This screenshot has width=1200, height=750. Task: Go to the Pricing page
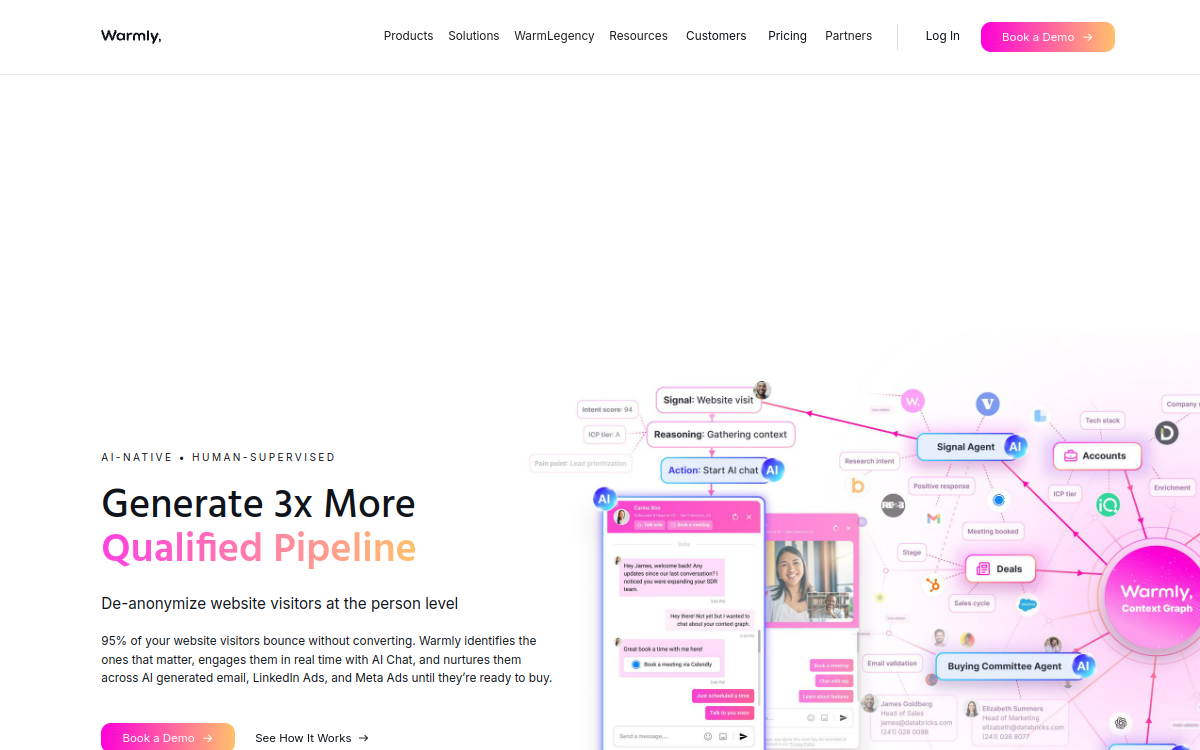pyautogui.click(x=787, y=36)
